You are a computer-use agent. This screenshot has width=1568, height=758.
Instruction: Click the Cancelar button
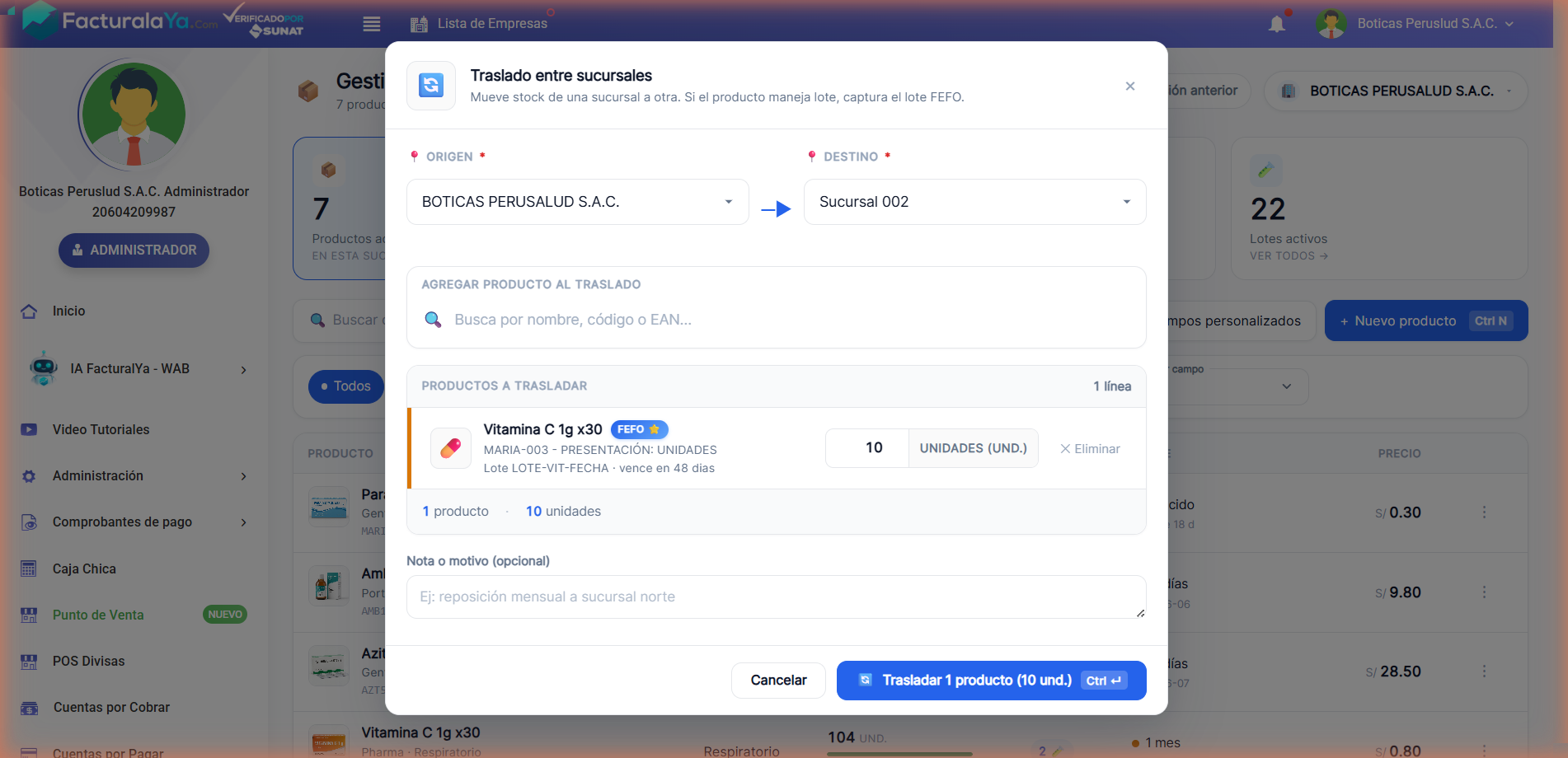click(x=778, y=681)
